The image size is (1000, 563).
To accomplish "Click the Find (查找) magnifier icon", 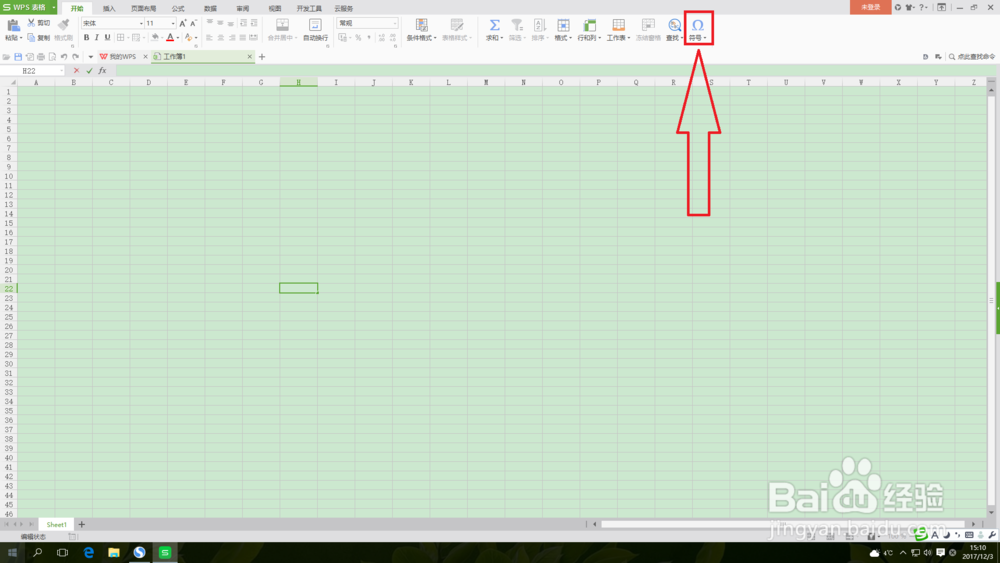I will [x=674, y=25].
